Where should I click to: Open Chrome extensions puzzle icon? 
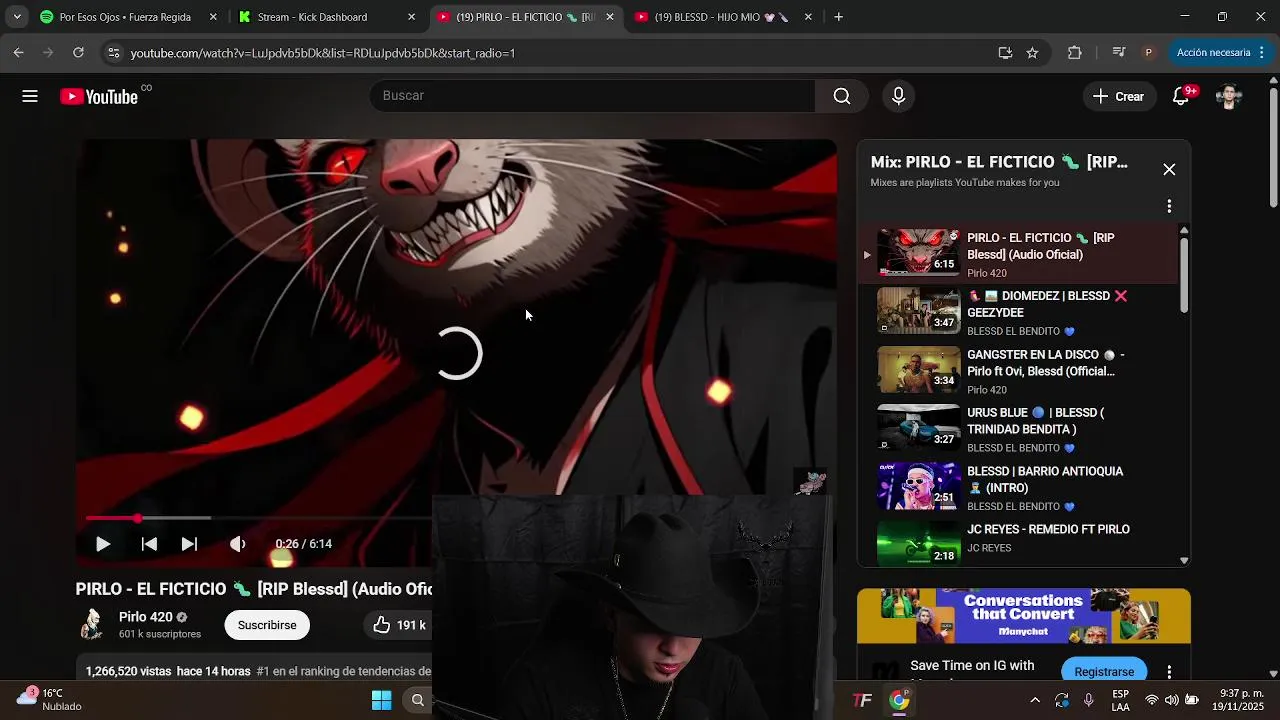pyautogui.click(x=1075, y=53)
